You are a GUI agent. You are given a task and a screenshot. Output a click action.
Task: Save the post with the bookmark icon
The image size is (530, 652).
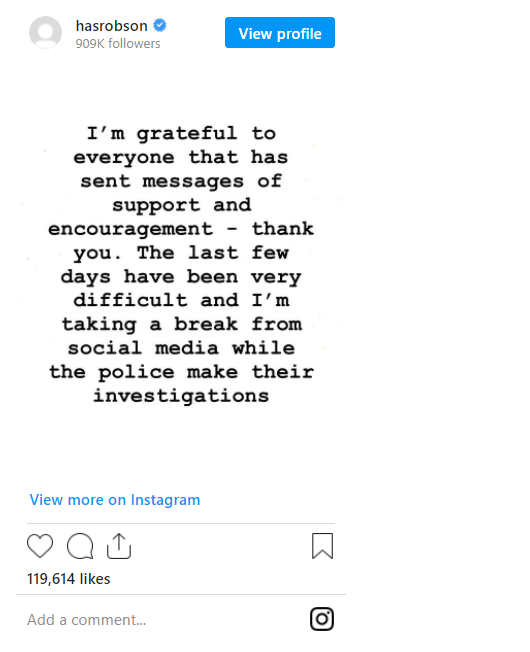pyautogui.click(x=323, y=546)
